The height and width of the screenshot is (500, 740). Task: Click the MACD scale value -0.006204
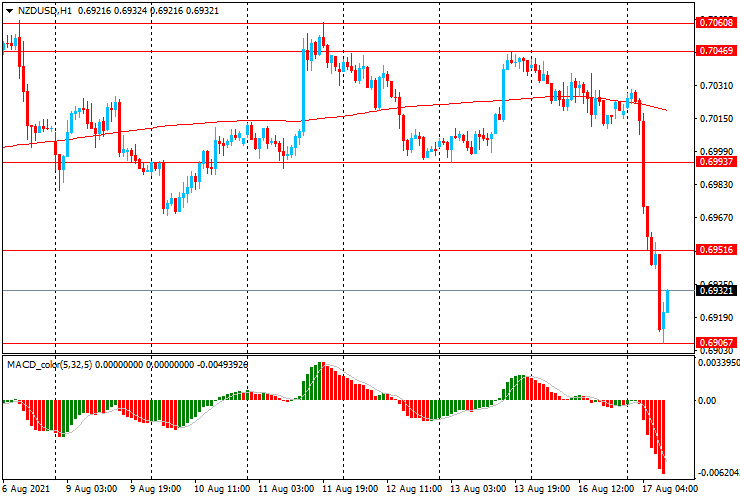pos(718,473)
